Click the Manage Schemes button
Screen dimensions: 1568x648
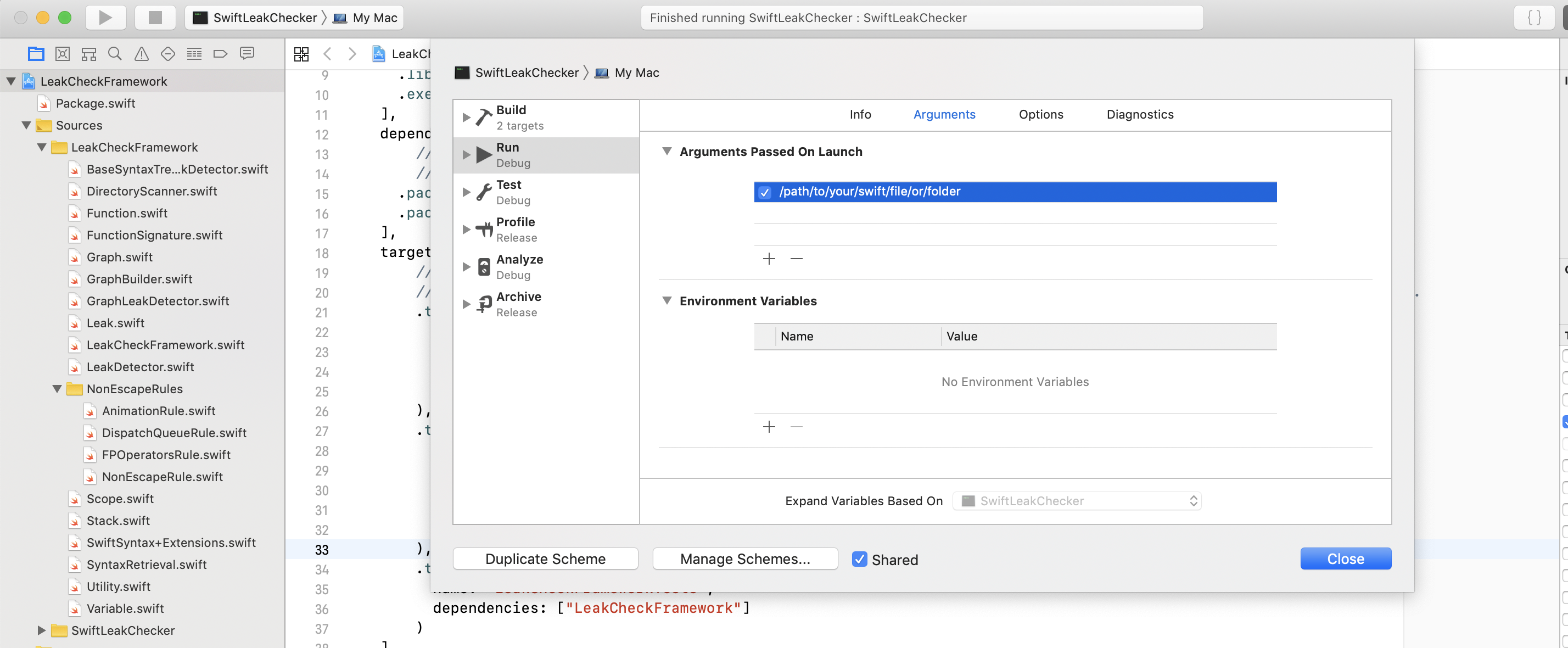(744, 559)
